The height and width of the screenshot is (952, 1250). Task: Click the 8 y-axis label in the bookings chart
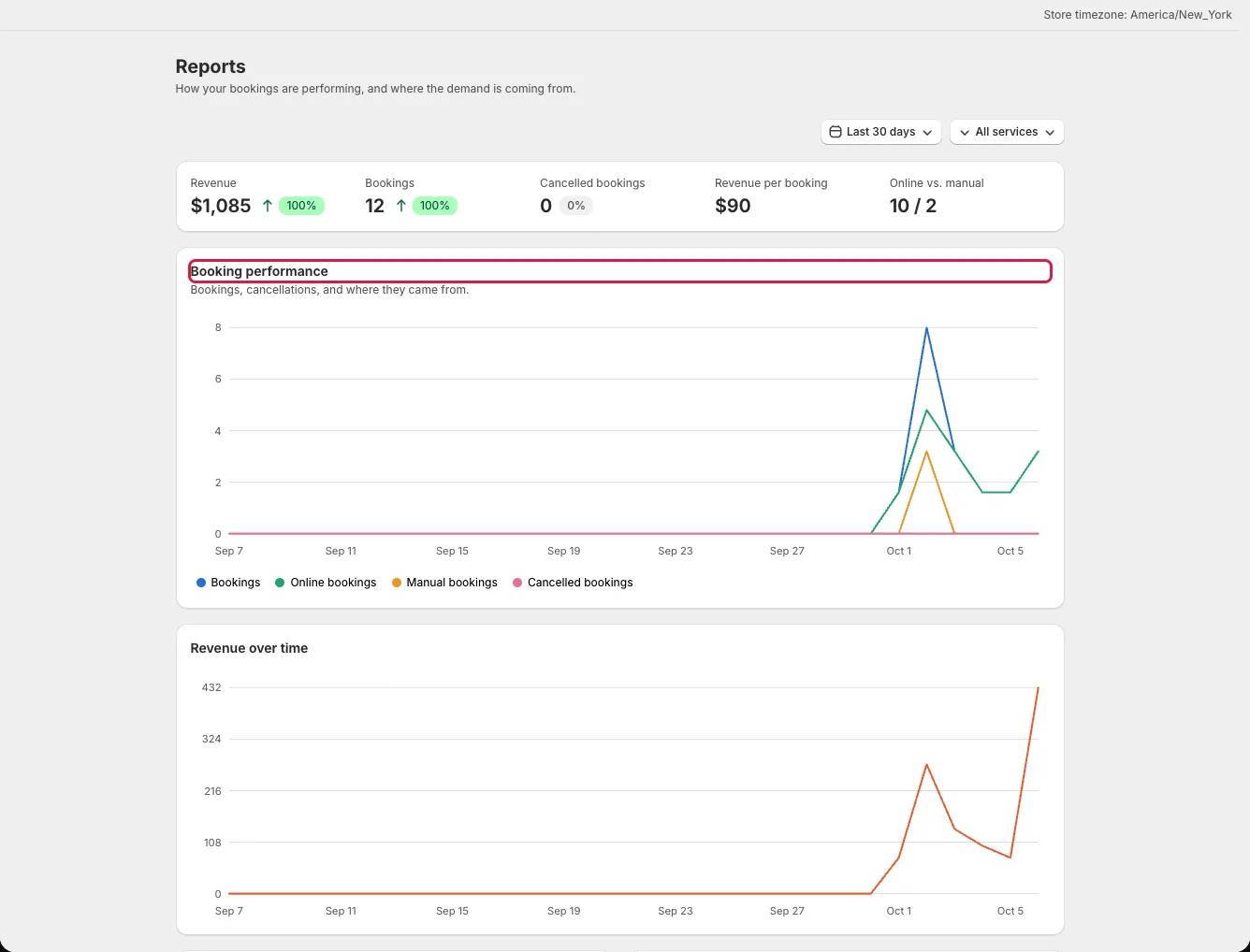[x=218, y=327]
